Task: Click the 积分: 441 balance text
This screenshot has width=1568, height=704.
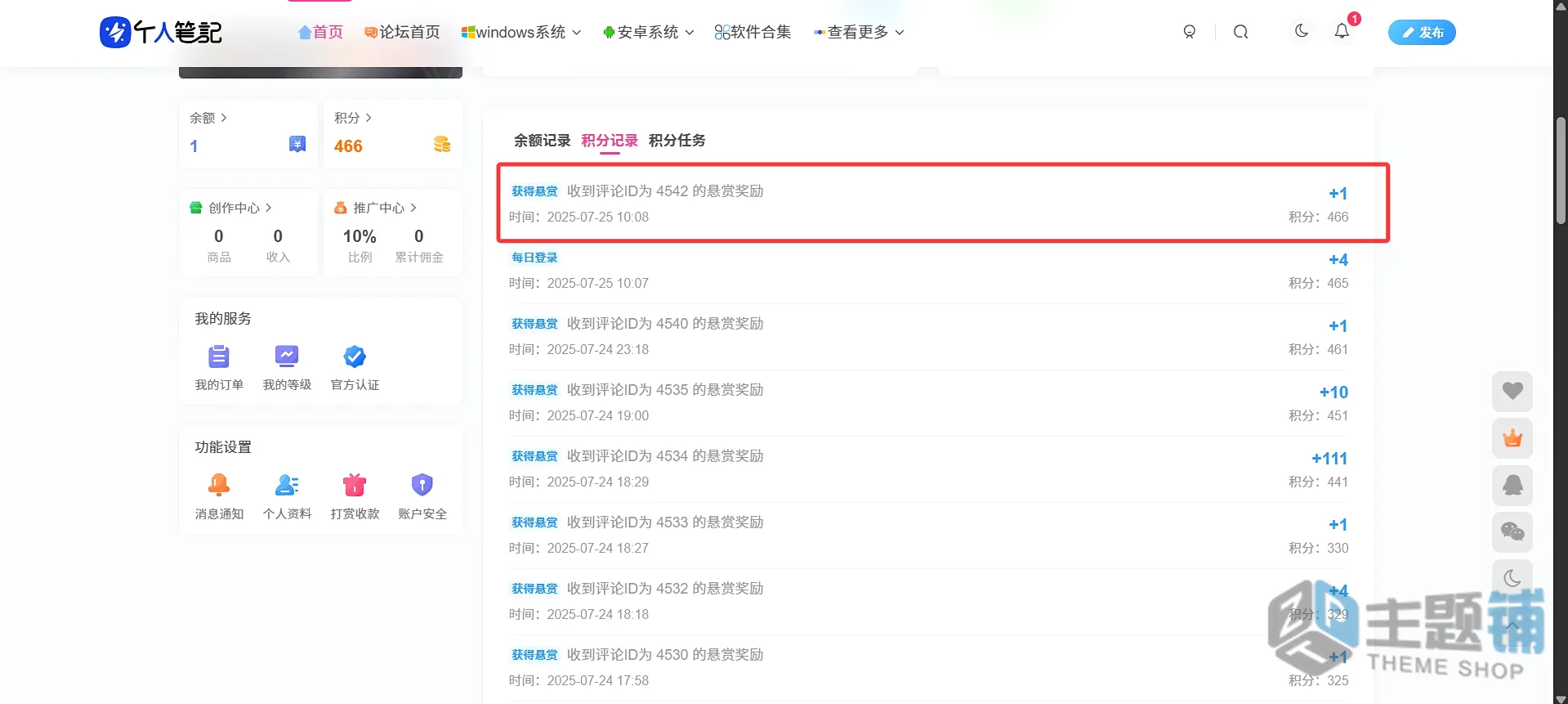Action: tap(1319, 482)
